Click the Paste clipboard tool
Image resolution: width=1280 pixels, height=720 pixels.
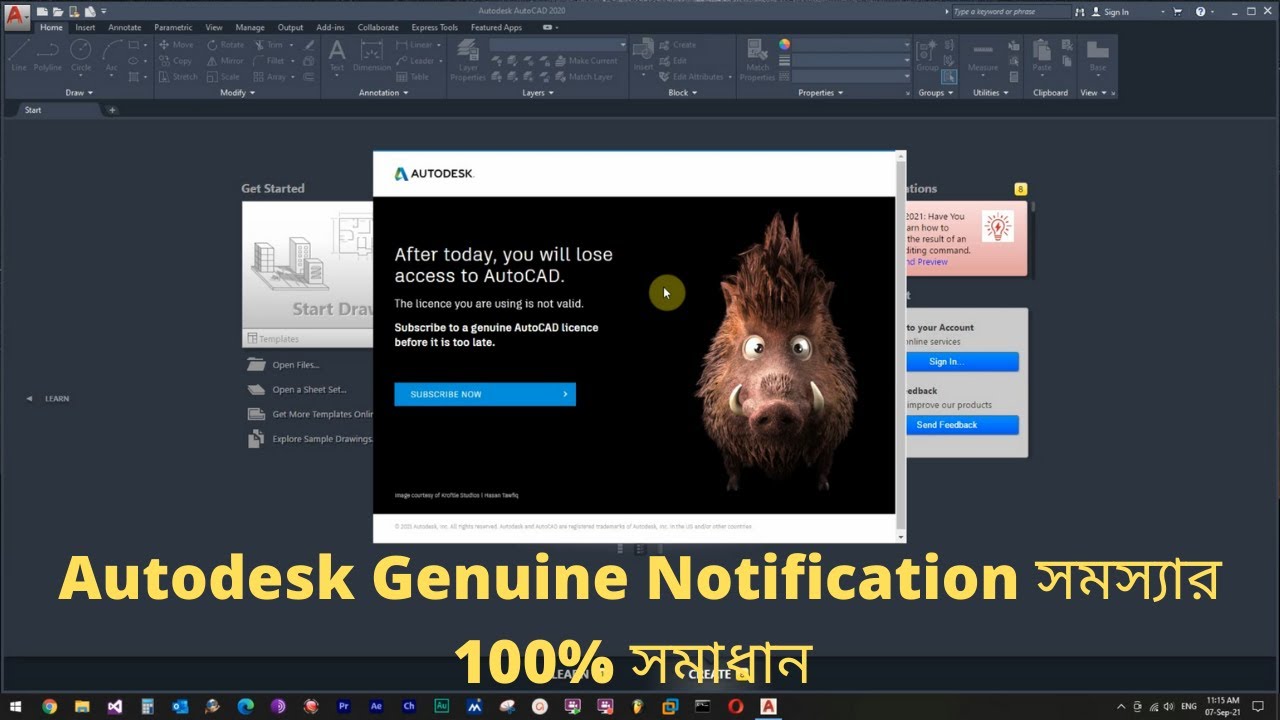click(1042, 56)
